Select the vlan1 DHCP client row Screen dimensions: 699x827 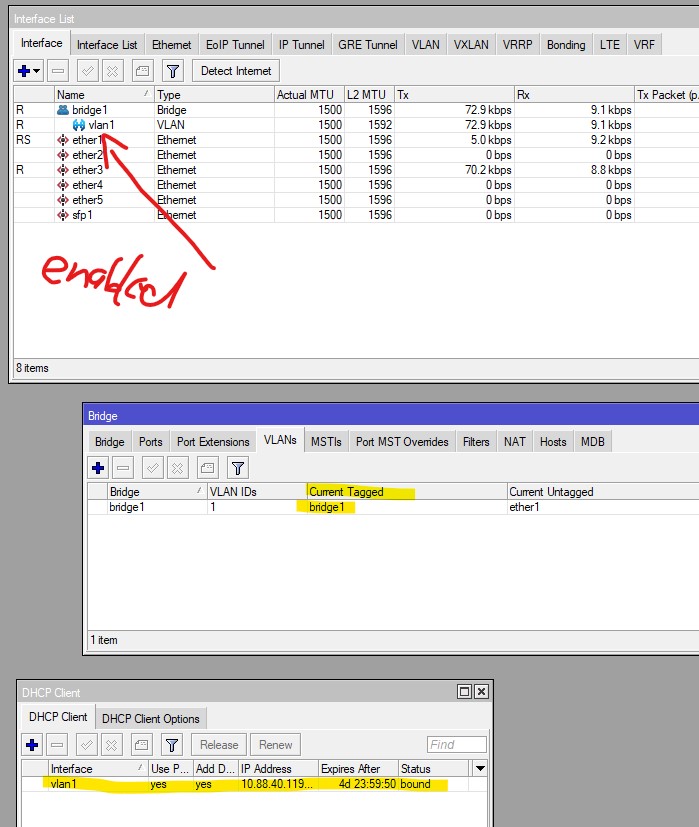[x=254, y=784]
